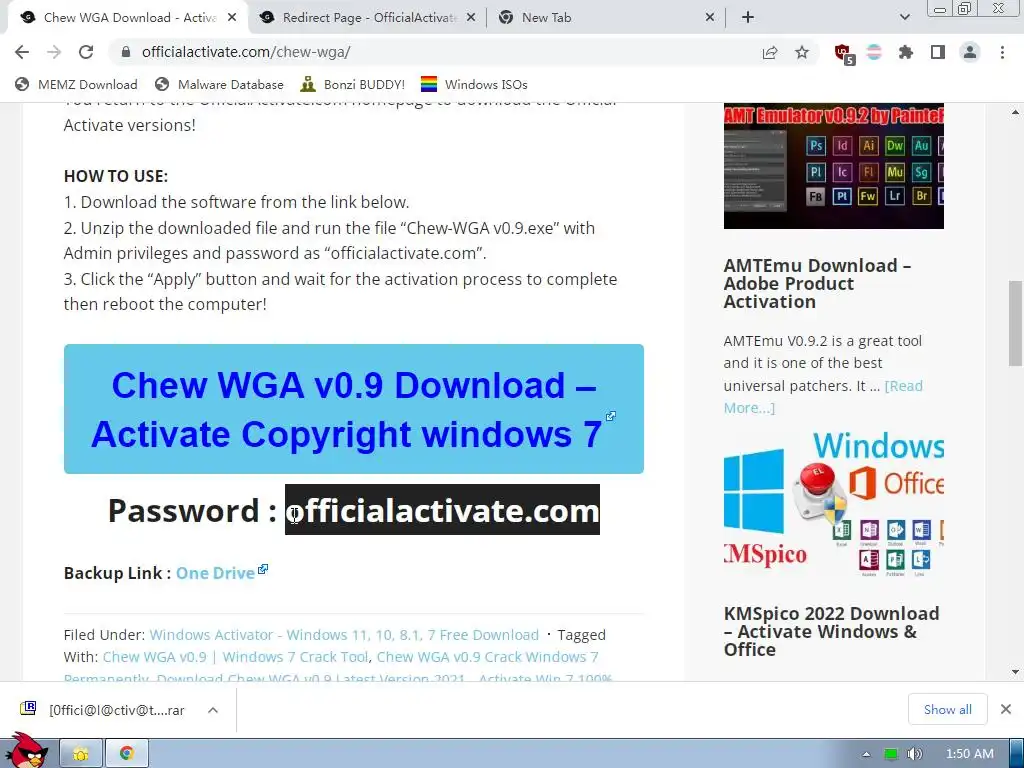Open the uBlock shield extension icon
This screenshot has height=768, width=1024.
click(844, 54)
